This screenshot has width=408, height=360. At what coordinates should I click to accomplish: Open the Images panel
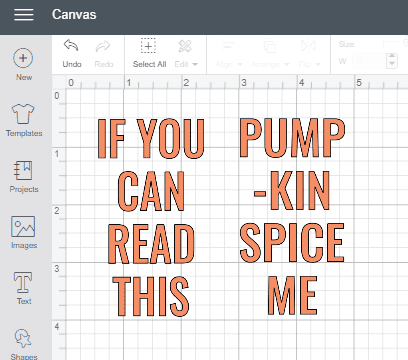point(23,233)
